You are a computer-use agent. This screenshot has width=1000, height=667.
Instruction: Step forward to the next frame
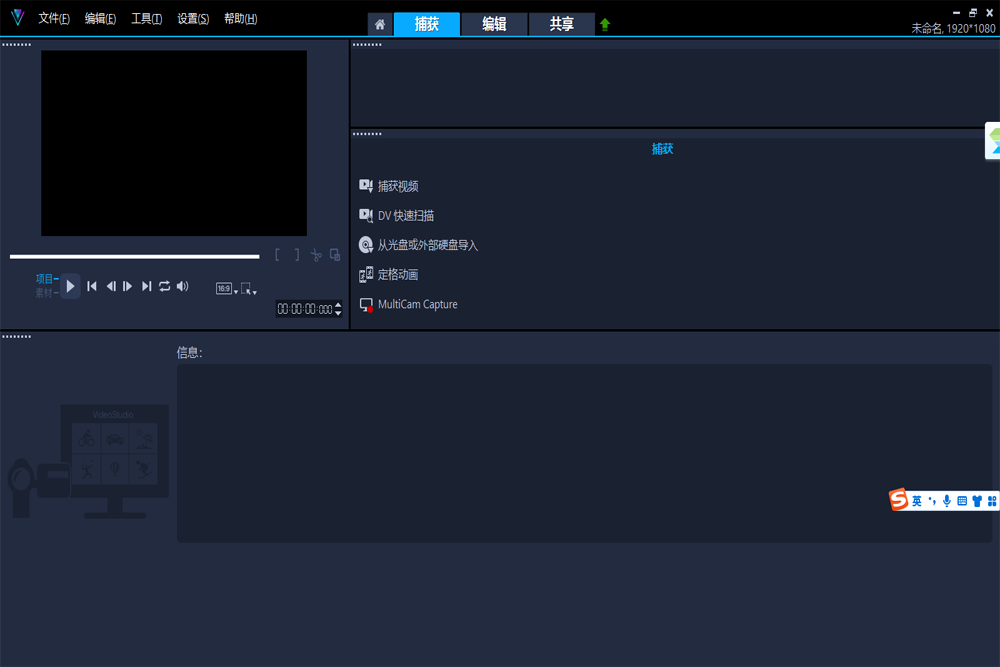127,286
